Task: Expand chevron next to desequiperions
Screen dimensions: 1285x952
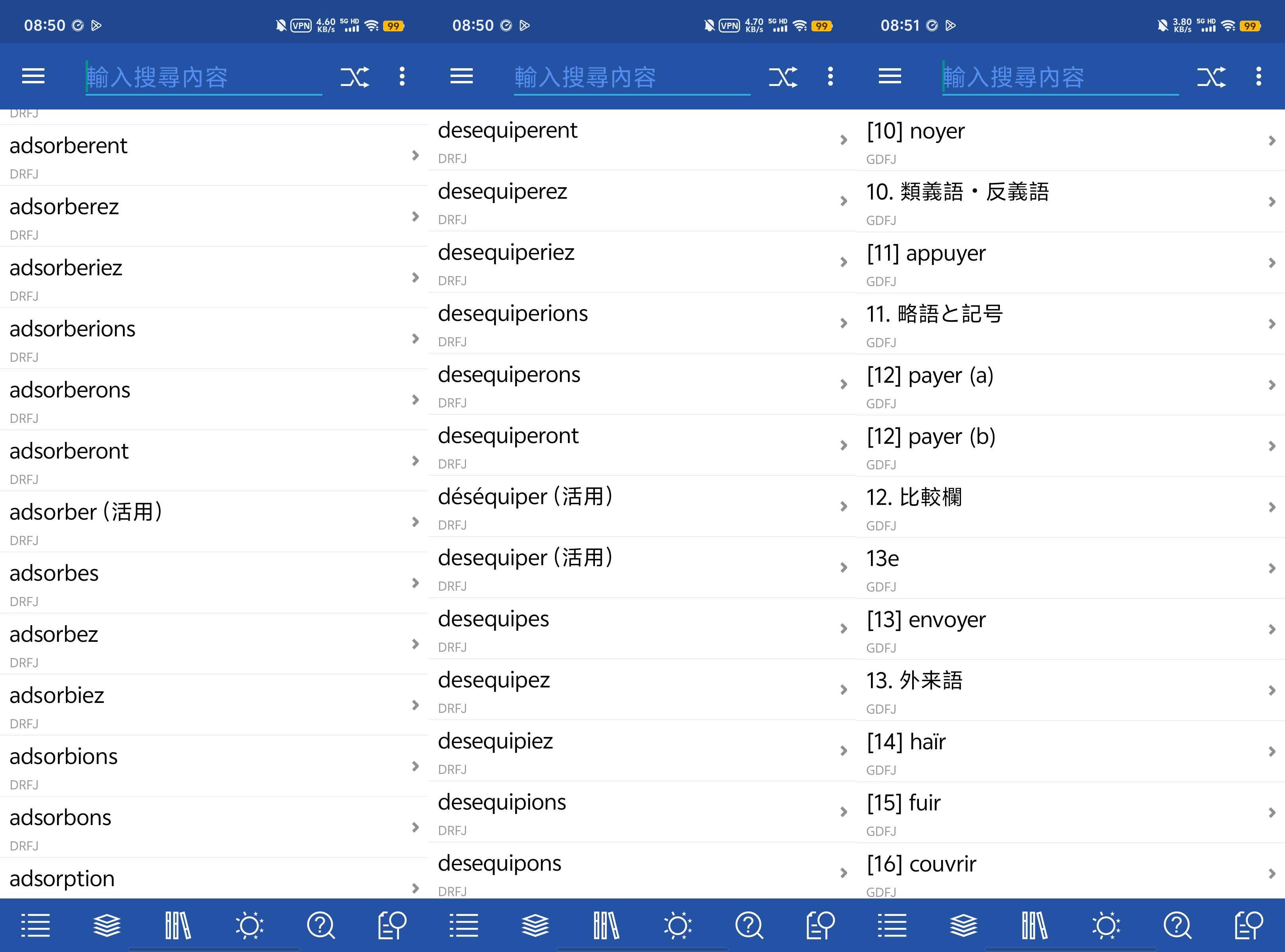Action: point(844,323)
